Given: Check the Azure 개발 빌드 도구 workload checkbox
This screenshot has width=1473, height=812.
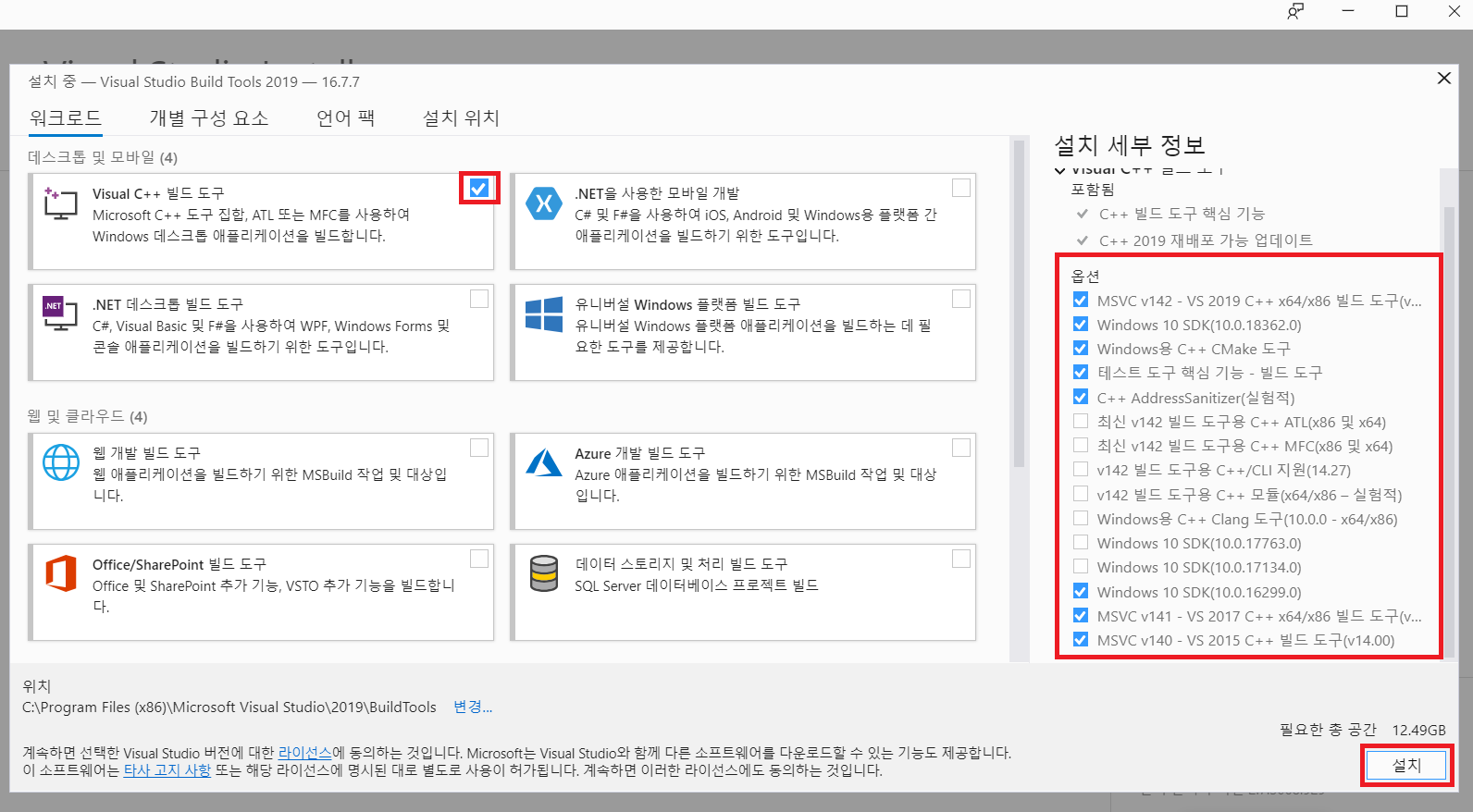Looking at the screenshot, I should 961,448.
